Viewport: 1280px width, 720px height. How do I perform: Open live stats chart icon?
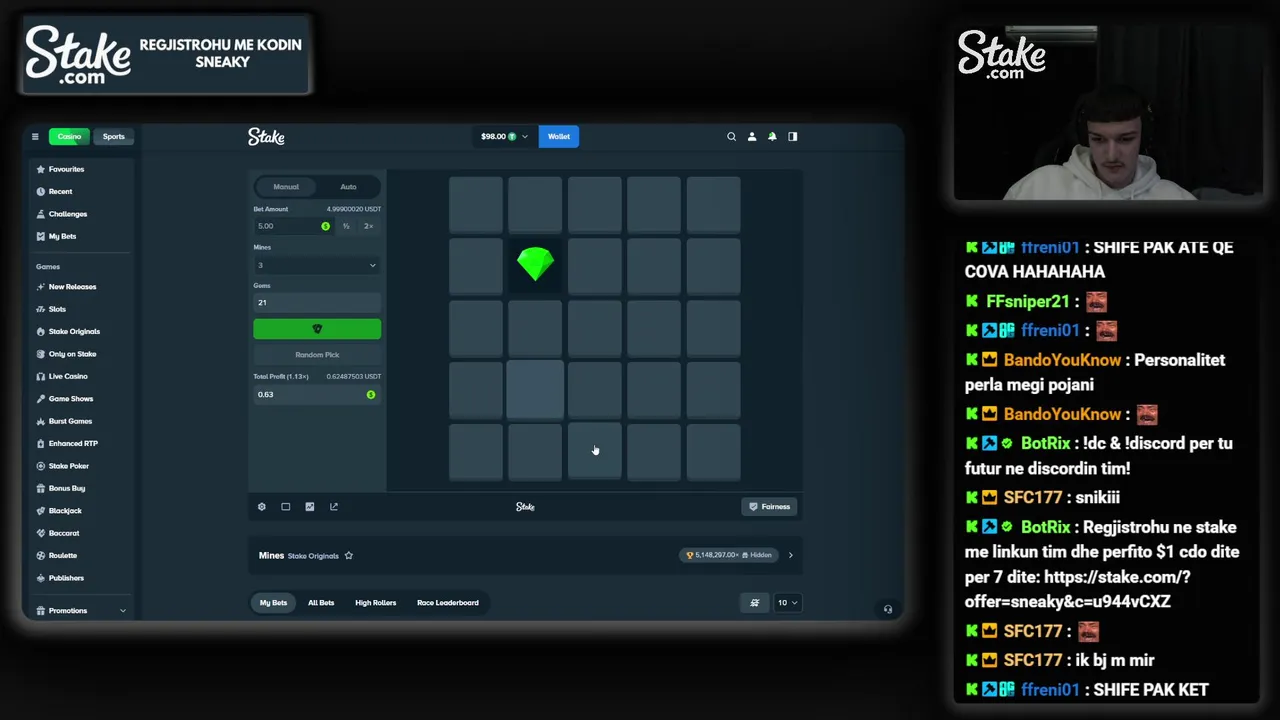[x=310, y=507]
